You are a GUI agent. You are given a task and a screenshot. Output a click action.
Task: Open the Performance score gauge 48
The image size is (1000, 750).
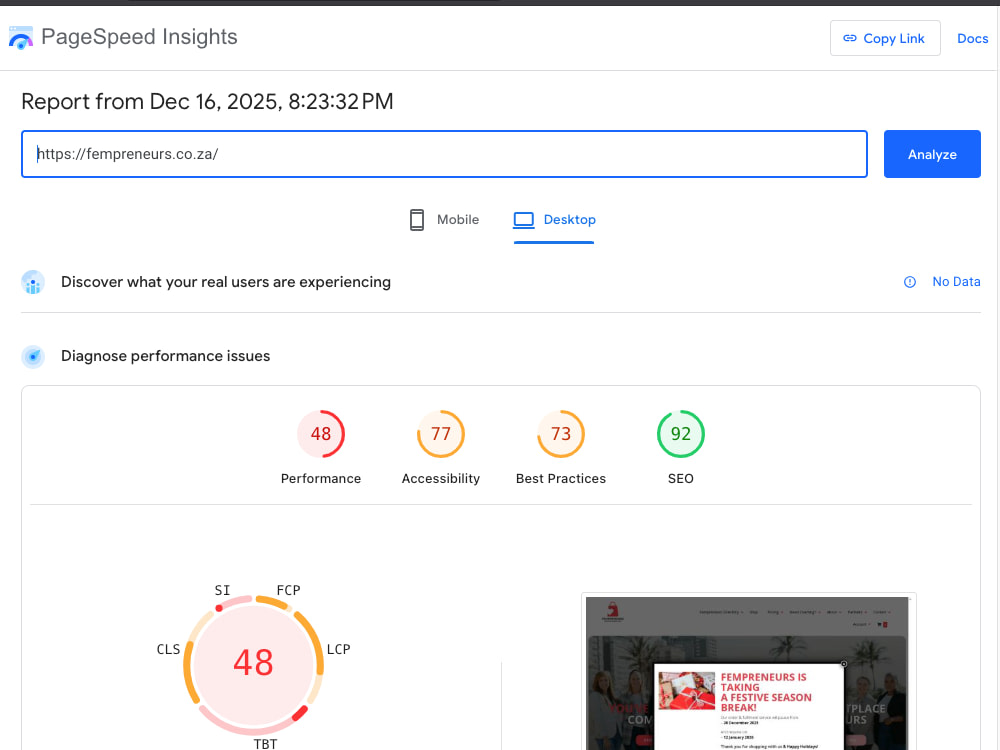click(x=321, y=434)
